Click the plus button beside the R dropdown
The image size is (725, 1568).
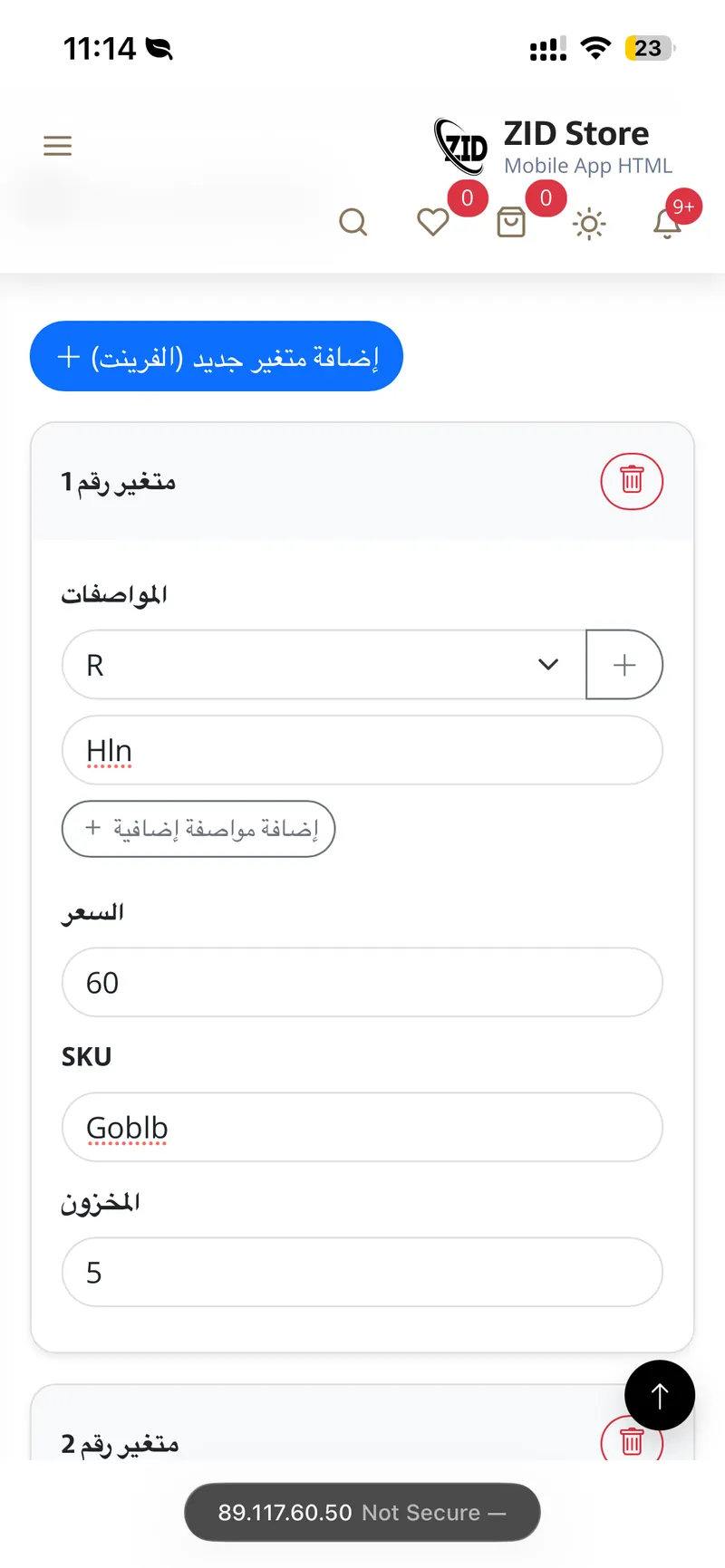pos(624,665)
